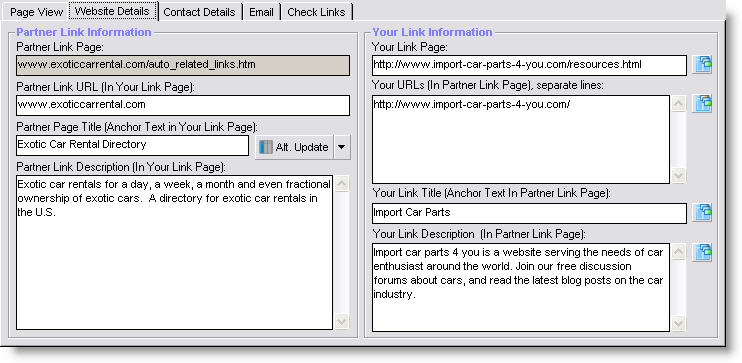The width and height of the screenshot is (742, 363).
Task: Click the copy icon beside Your URLs box
Action: coord(702,103)
